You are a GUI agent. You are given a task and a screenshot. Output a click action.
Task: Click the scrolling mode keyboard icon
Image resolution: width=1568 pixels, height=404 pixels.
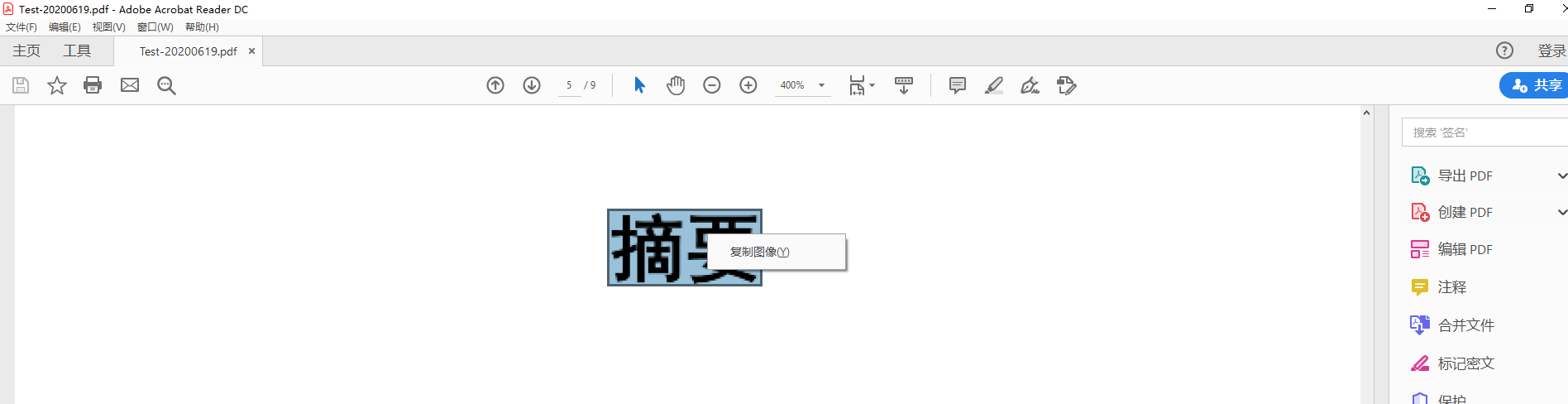tap(904, 85)
